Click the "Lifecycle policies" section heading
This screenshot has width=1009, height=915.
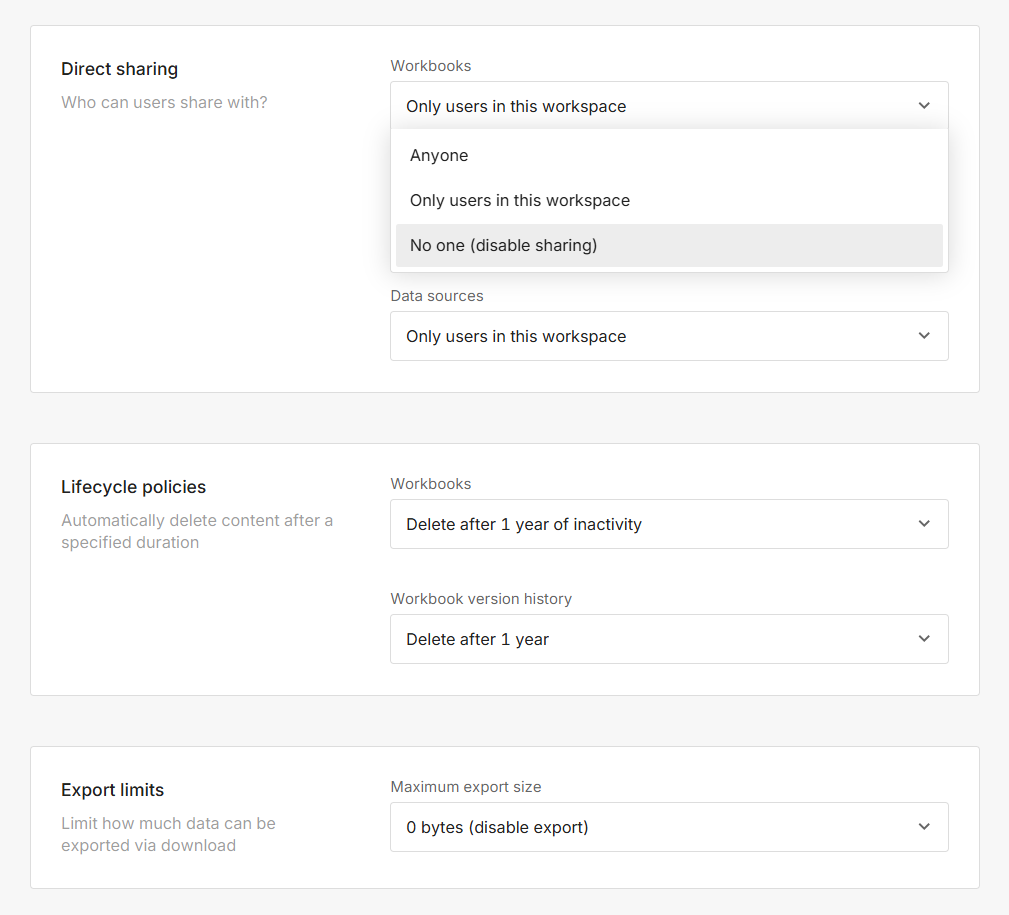point(133,487)
